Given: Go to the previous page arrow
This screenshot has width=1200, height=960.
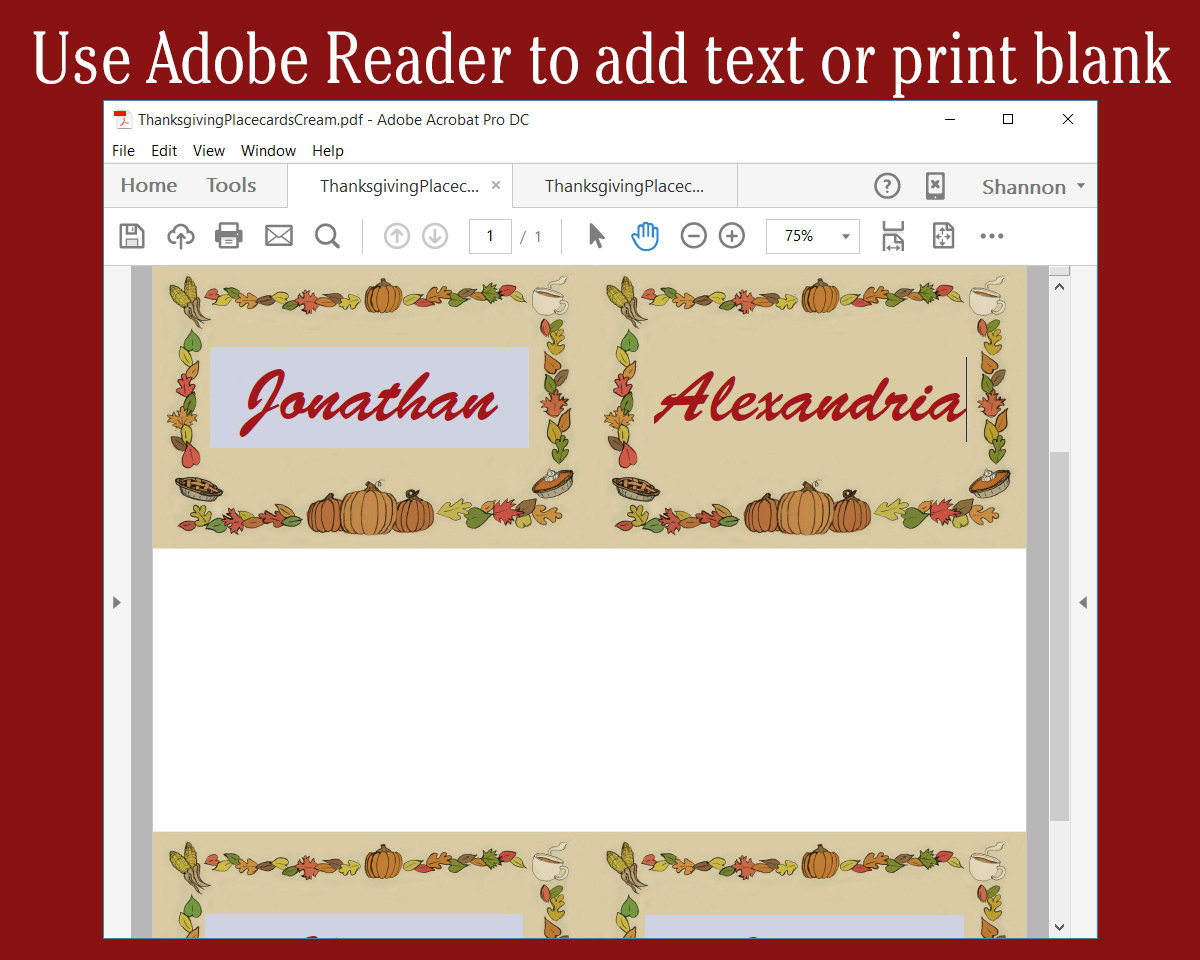Looking at the screenshot, I should click(x=397, y=236).
